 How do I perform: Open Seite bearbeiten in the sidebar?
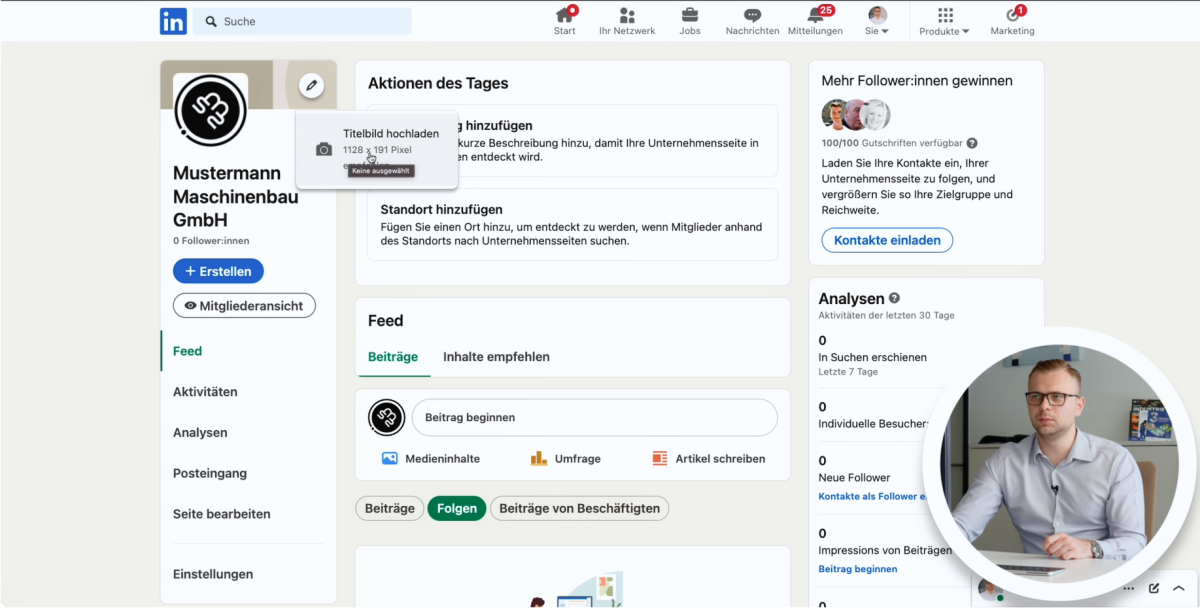point(221,514)
